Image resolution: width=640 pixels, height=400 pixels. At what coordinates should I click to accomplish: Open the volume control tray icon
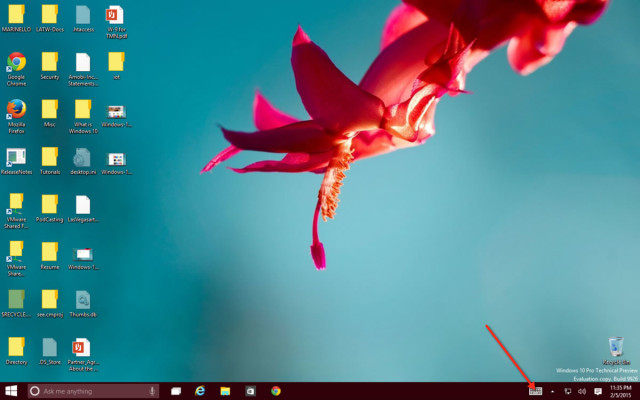(582, 391)
